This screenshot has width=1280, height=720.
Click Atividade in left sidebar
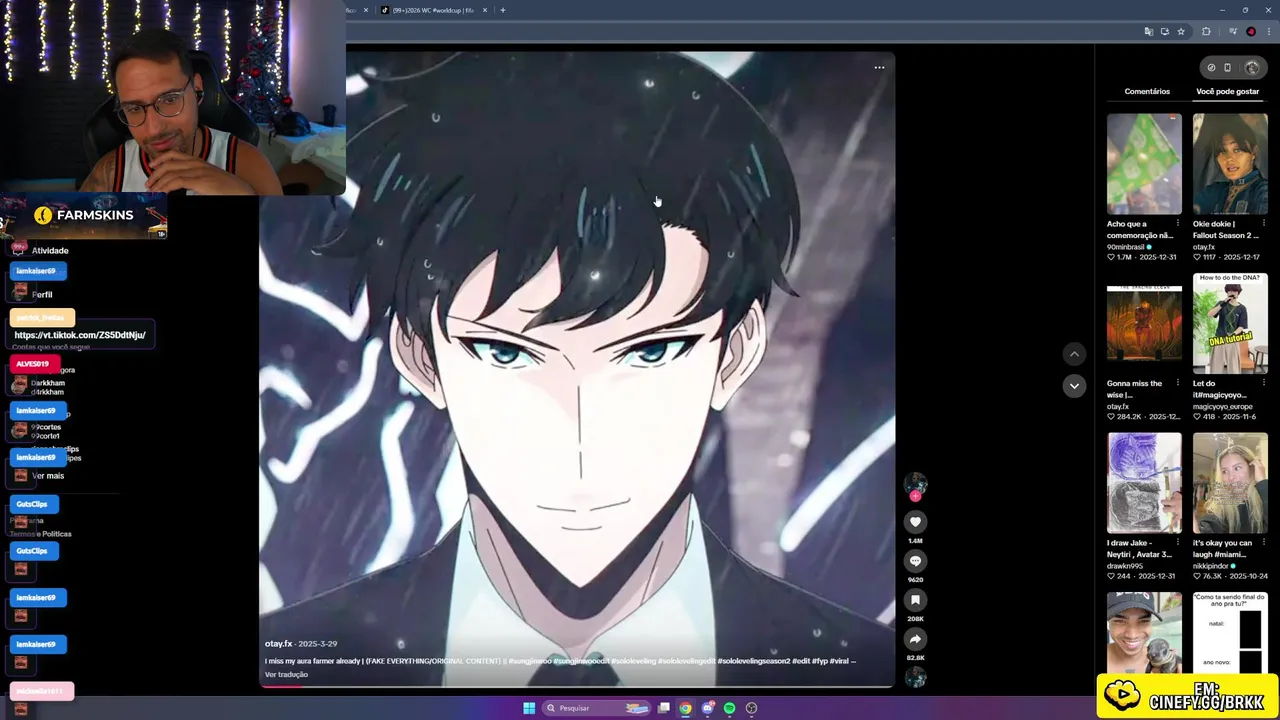tap(50, 251)
